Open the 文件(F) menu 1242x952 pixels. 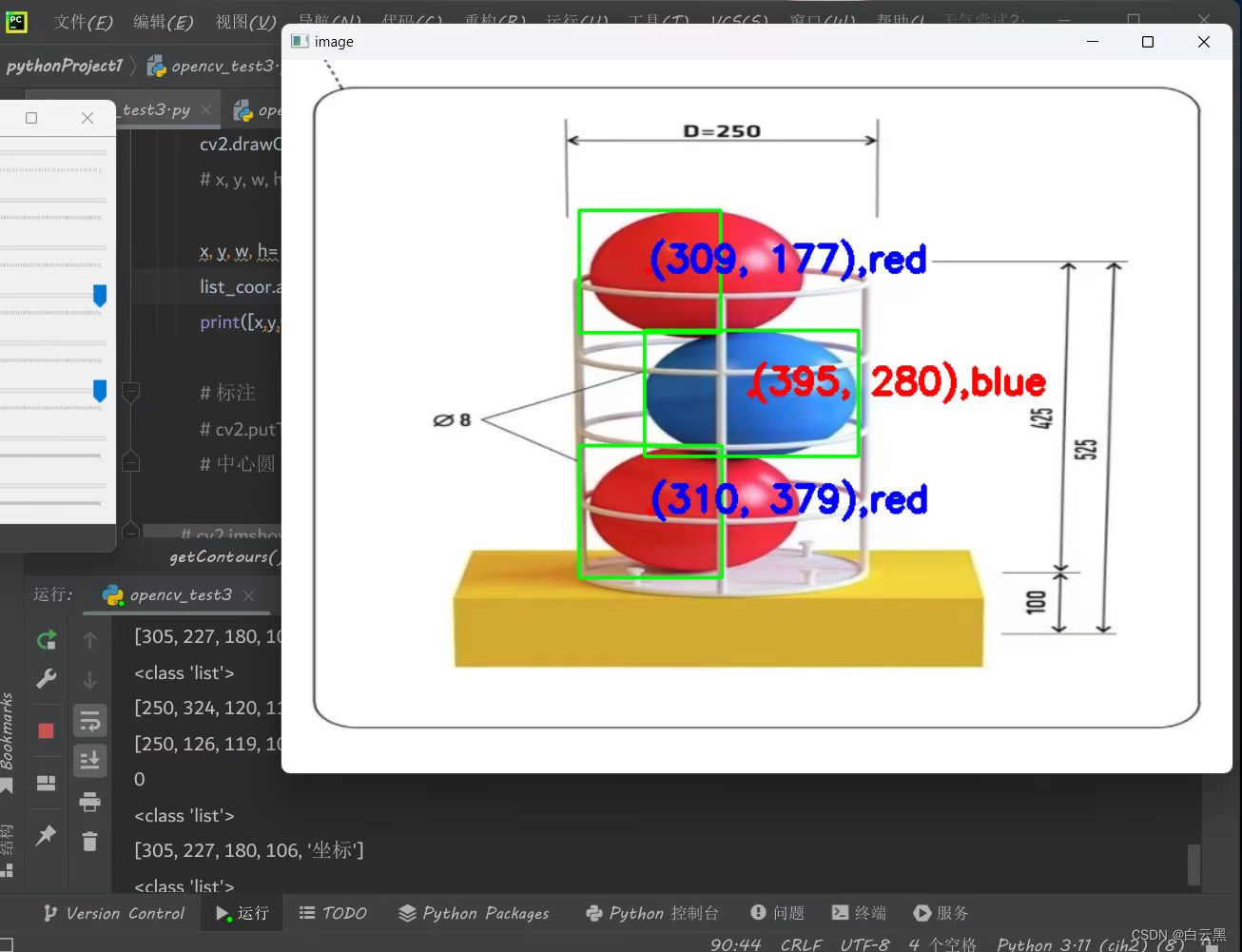click(x=83, y=22)
